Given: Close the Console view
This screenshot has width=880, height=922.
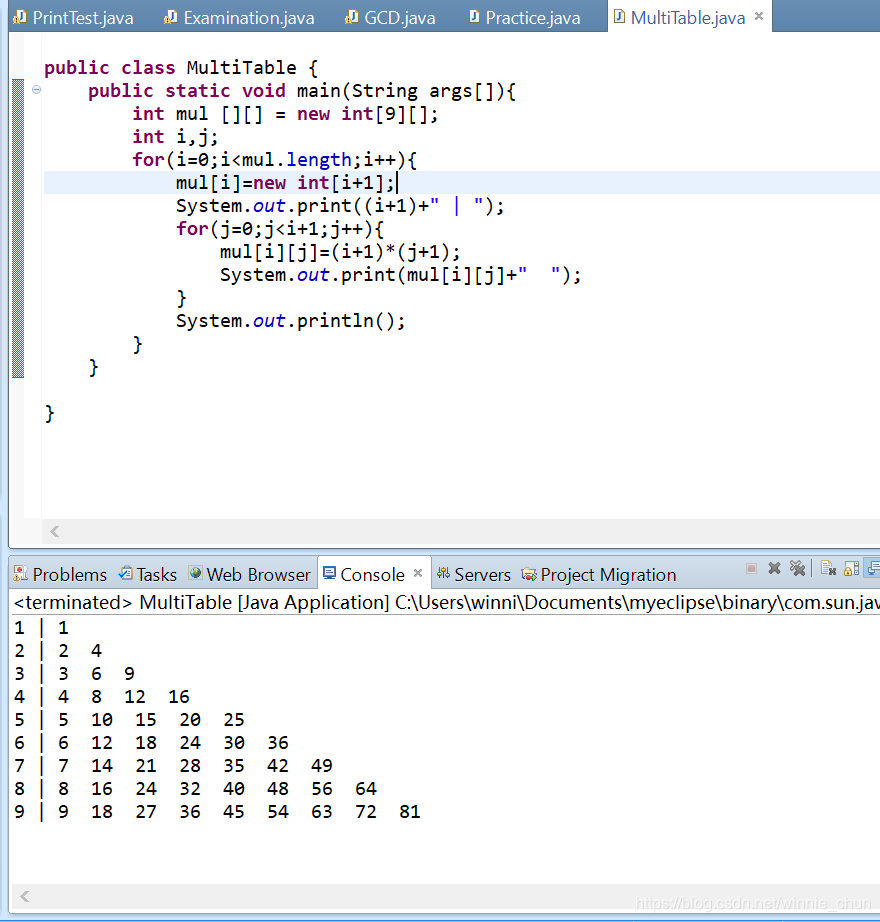Looking at the screenshot, I should [x=418, y=573].
